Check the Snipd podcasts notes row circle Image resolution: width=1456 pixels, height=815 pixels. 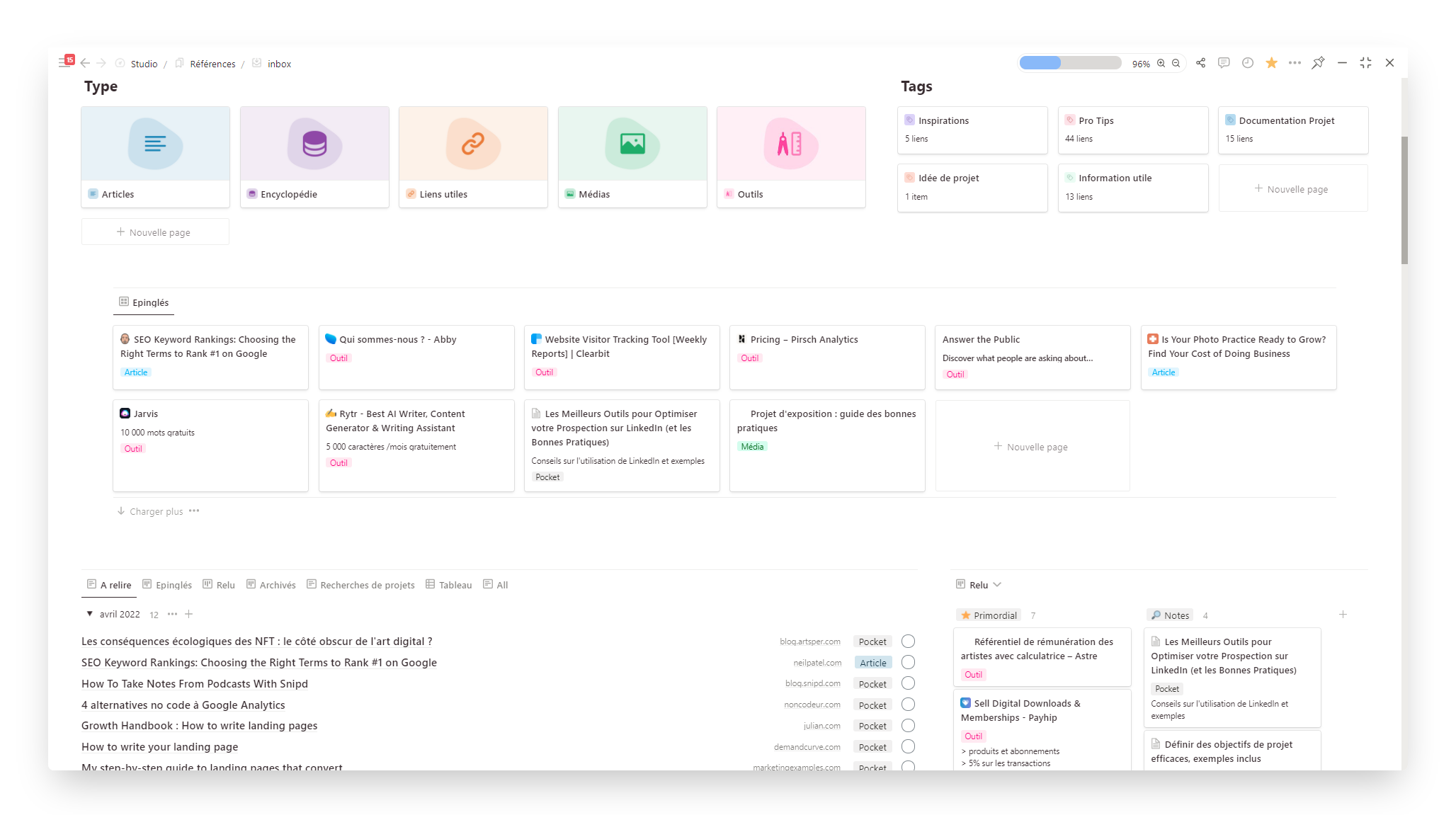click(x=909, y=683)
